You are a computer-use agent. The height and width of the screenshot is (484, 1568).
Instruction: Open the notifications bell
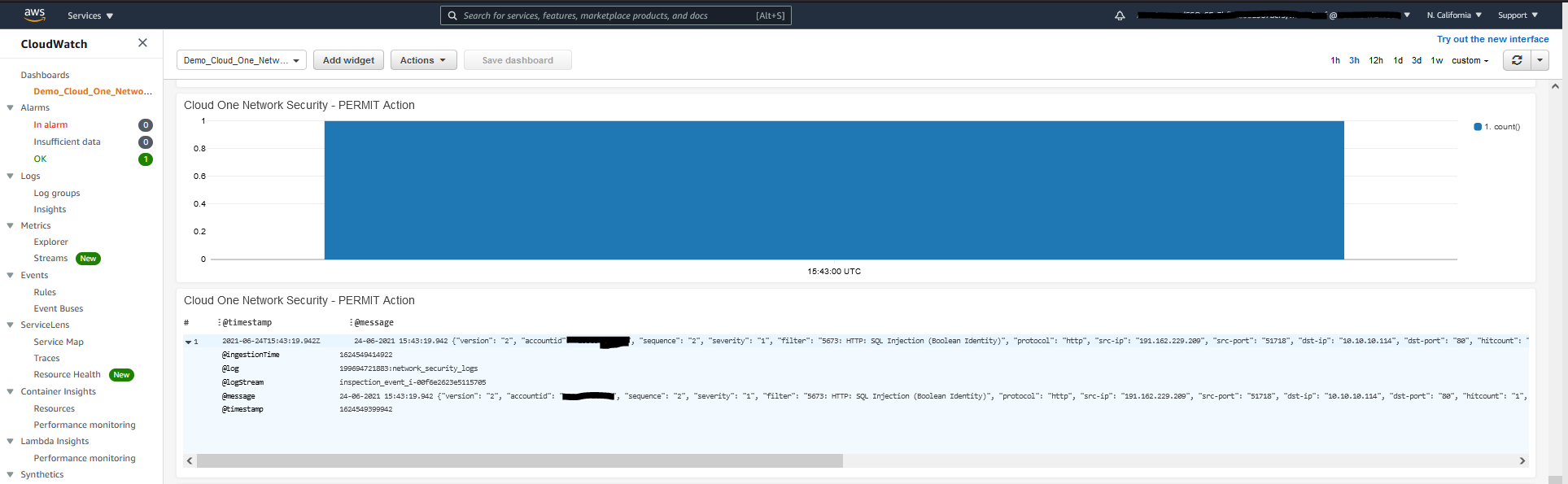(x=1120, y=15)
